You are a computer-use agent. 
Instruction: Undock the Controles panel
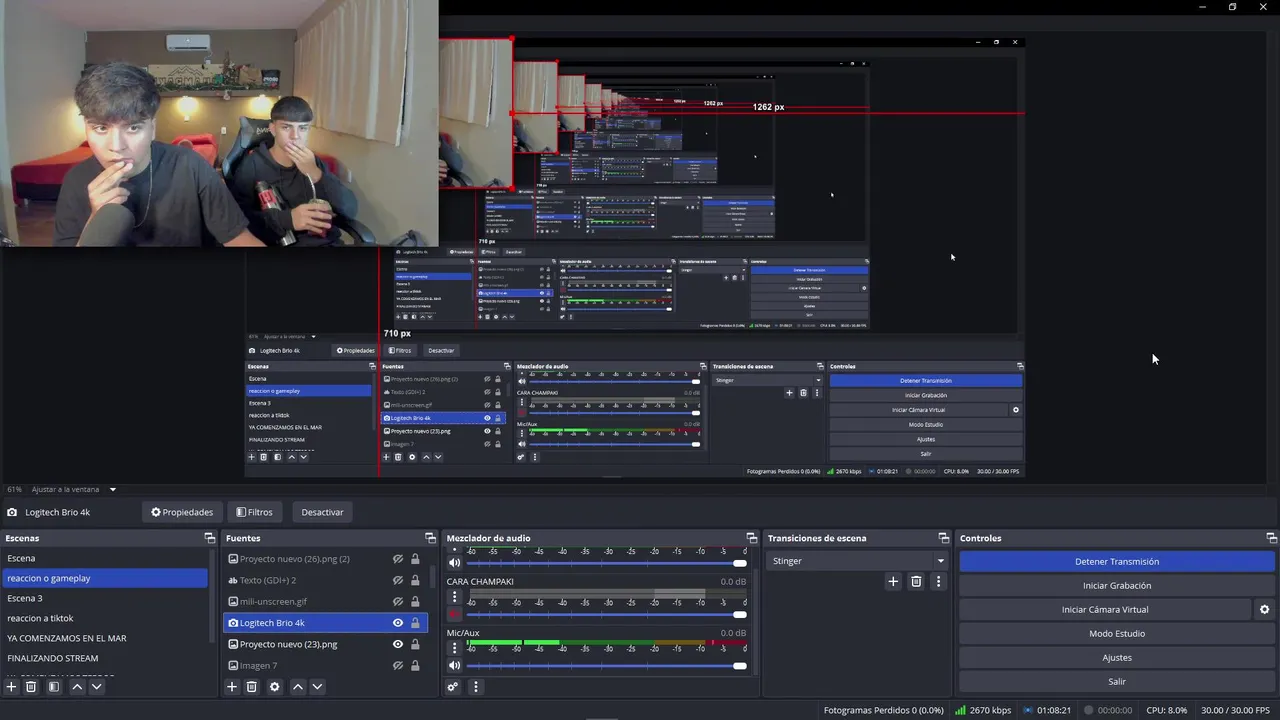[1271, 538]
